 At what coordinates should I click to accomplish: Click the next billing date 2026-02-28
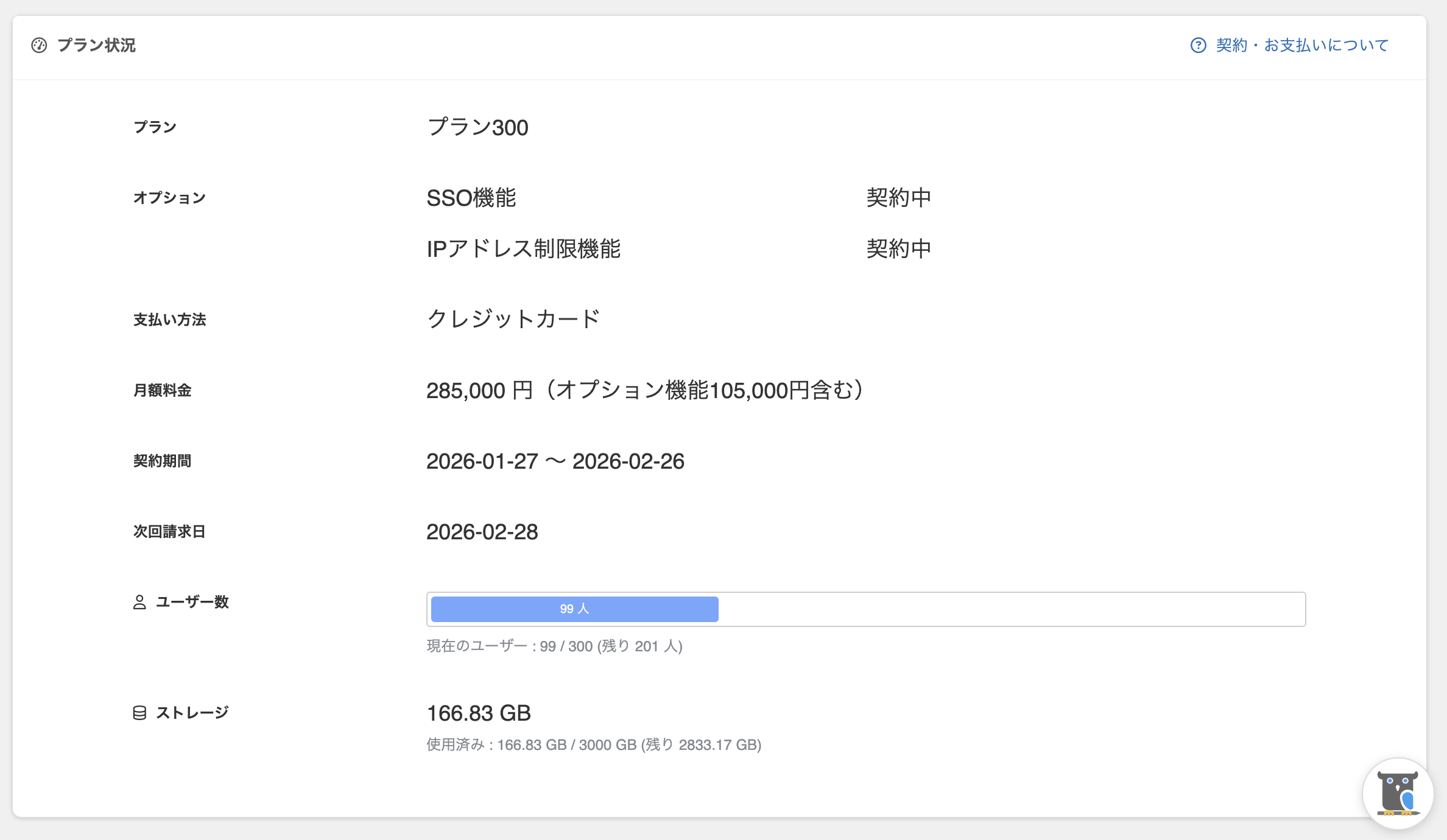482,532
